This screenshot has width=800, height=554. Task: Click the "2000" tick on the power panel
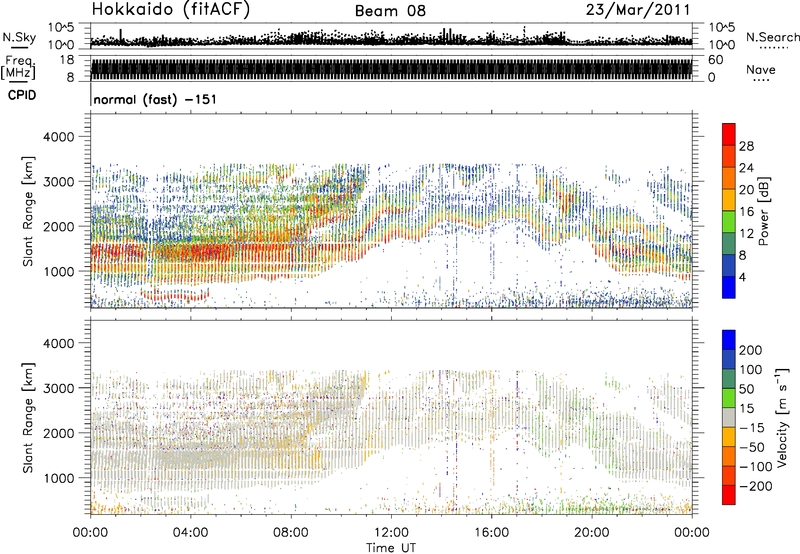click(58, 227)
